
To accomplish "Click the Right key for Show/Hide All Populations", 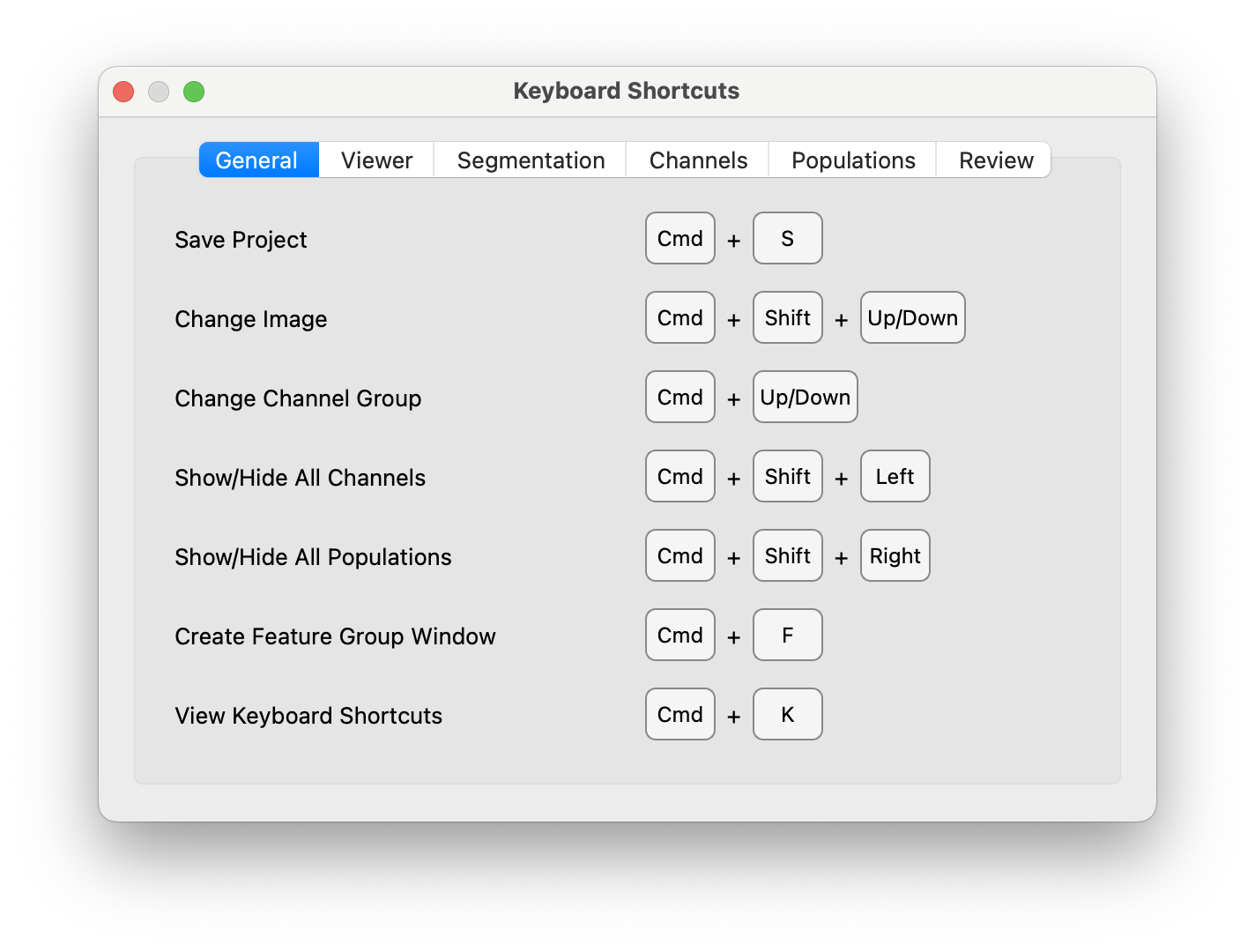I will pyautogui.click(x=895, y=555).
